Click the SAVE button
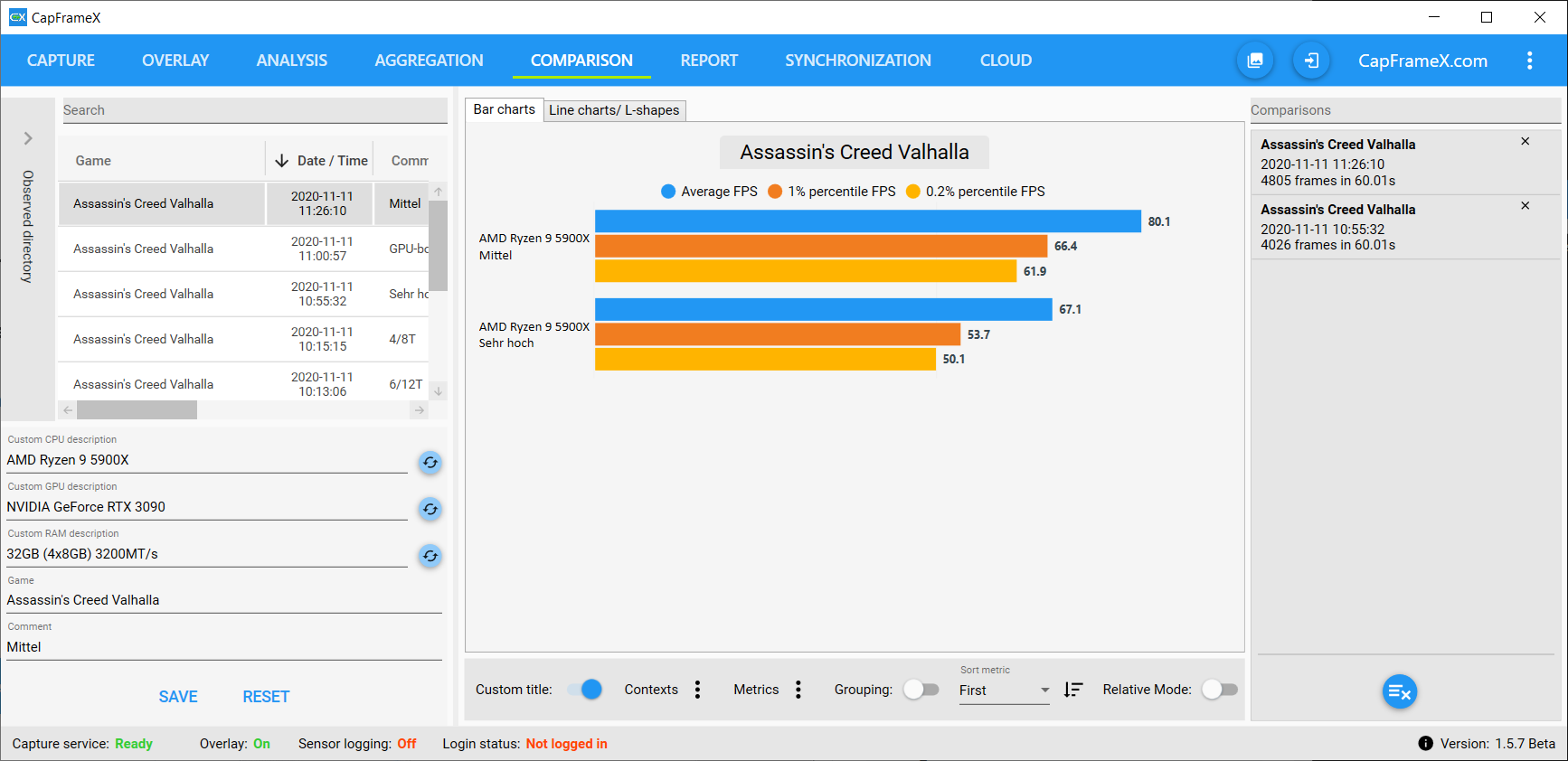1568x761 pixels. tap(178, 697)
